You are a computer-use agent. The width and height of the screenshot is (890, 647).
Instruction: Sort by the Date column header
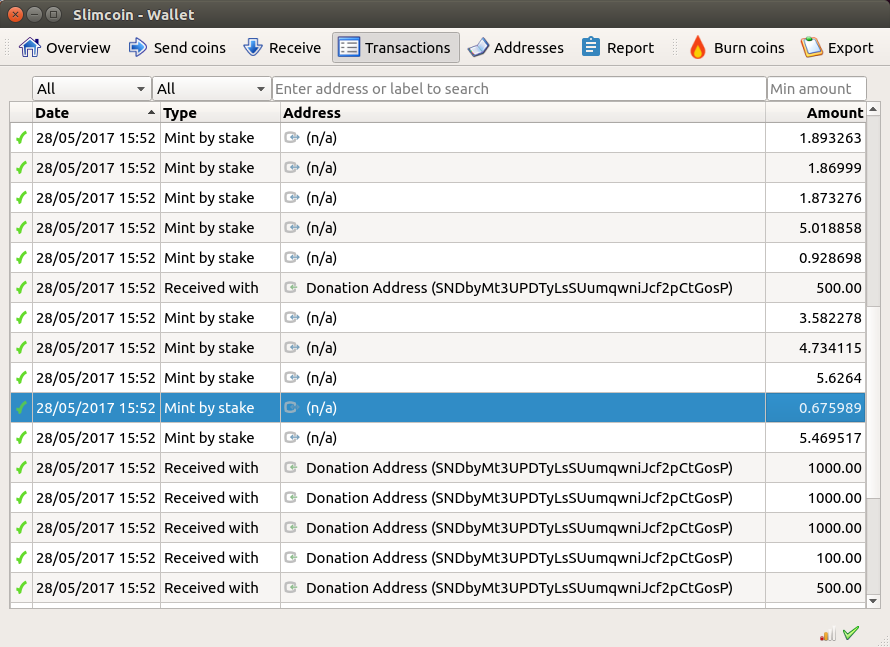pos(96,112)
